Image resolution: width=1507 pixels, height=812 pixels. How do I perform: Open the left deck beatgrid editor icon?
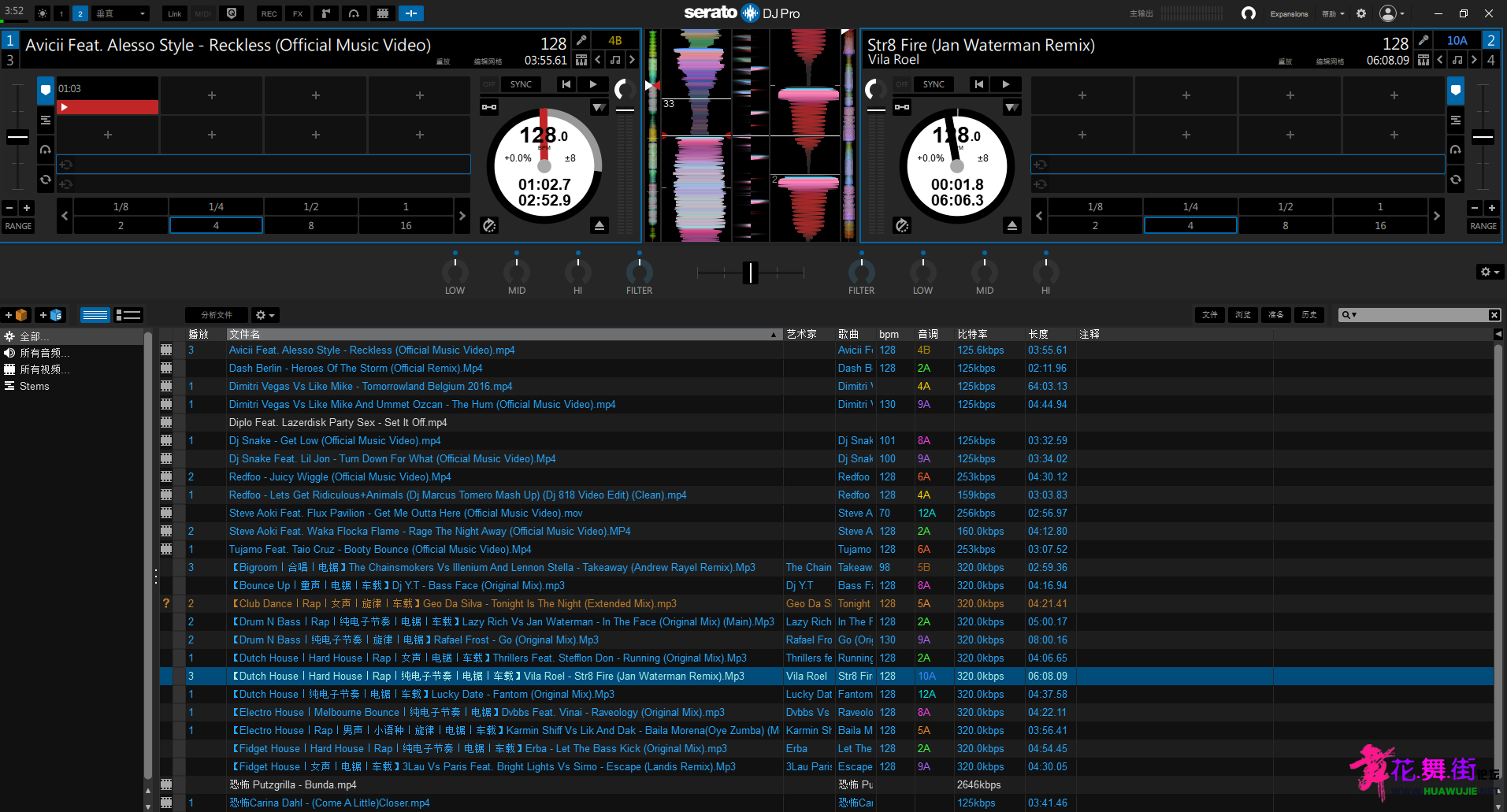[581, 60]
